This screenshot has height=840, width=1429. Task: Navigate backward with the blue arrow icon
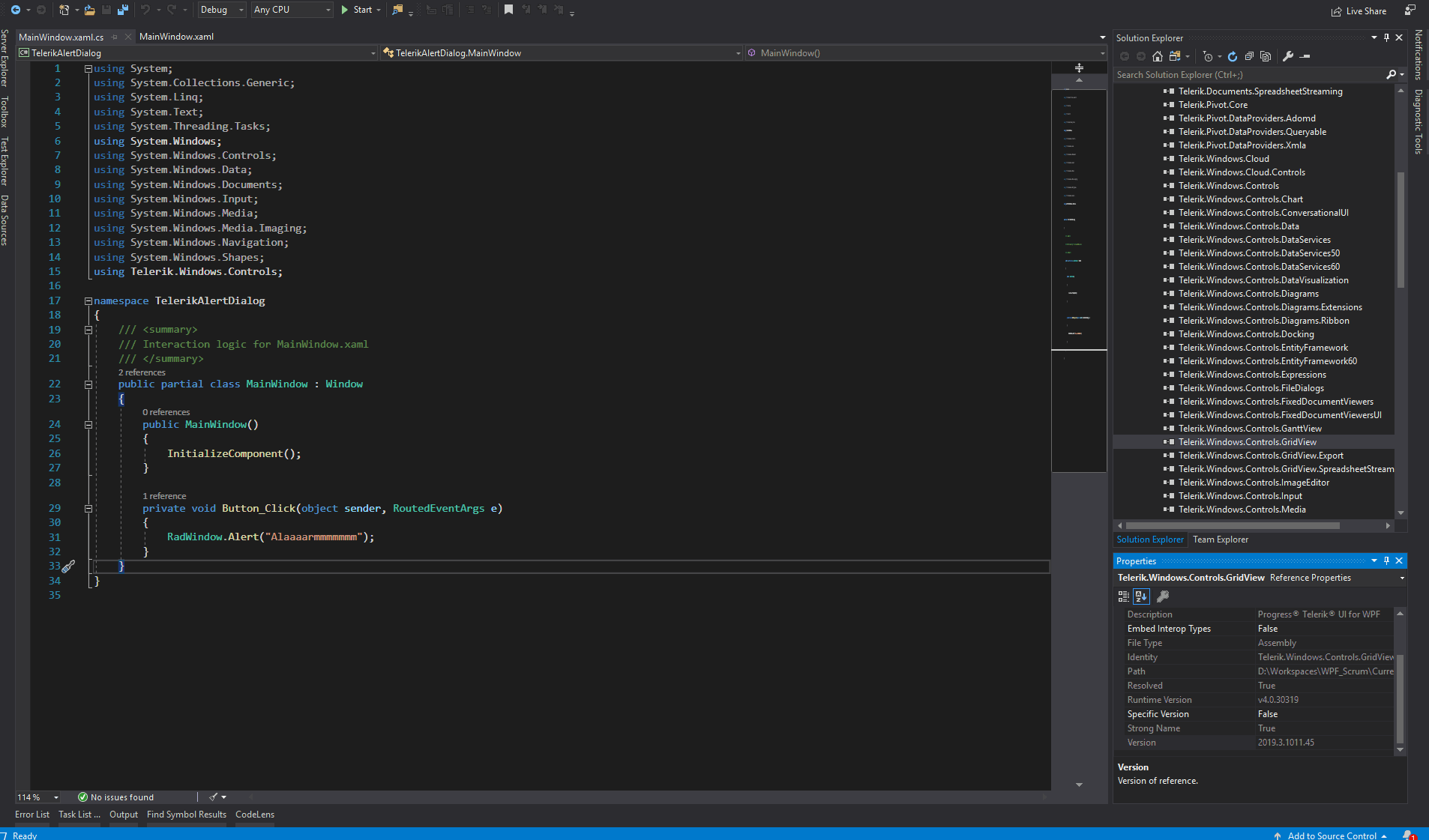(15, 10)
